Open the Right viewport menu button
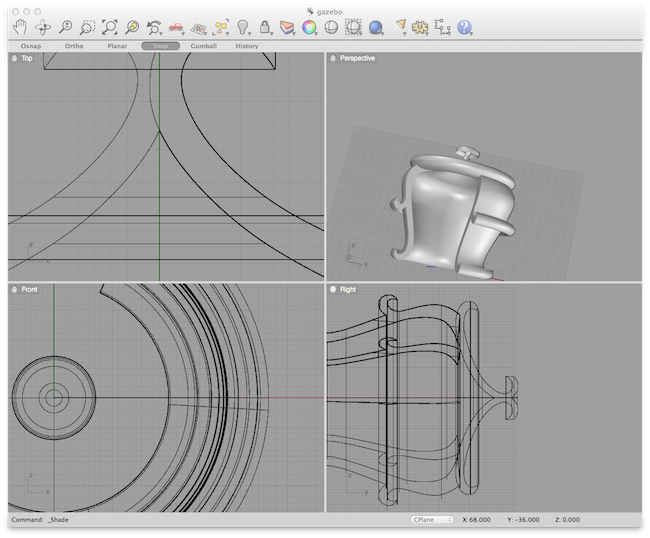The image size is (650, 538). coord(333,289)
